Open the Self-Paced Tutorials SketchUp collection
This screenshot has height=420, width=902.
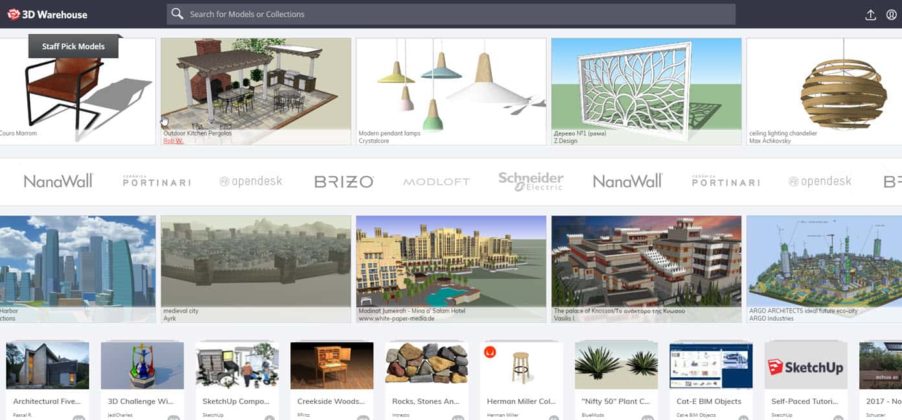[805, 368]
